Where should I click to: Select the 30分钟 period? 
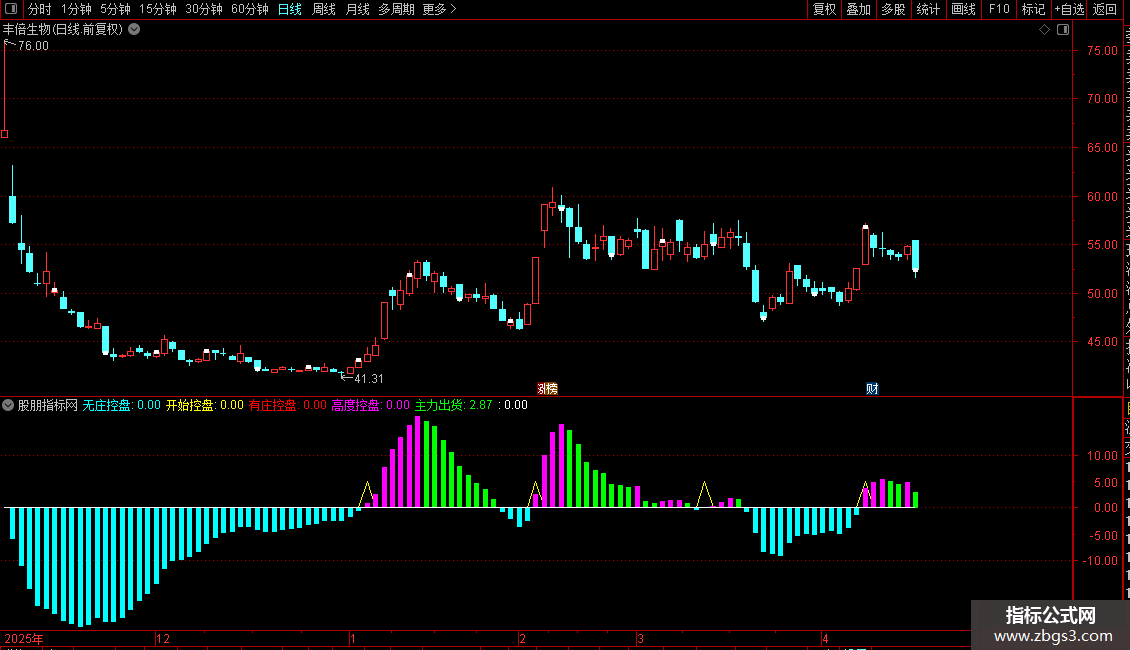point(204,9)
